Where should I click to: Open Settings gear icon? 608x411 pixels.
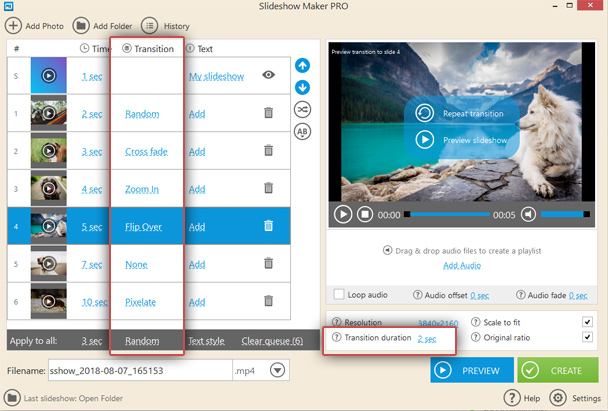pyautogui.click(x=558, y=398)
